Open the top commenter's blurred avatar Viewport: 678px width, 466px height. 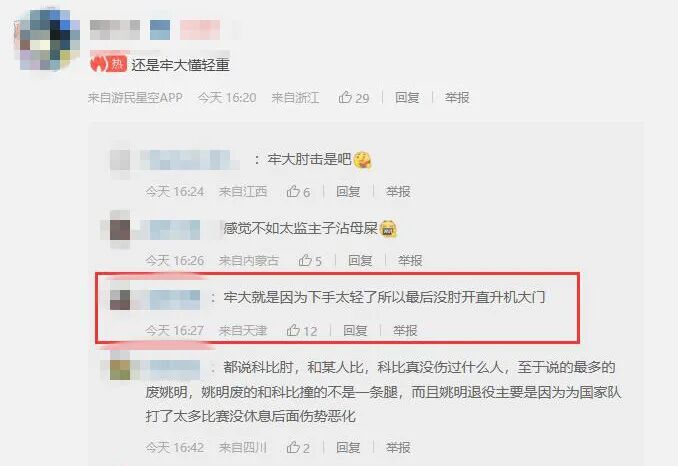[47, 40]
